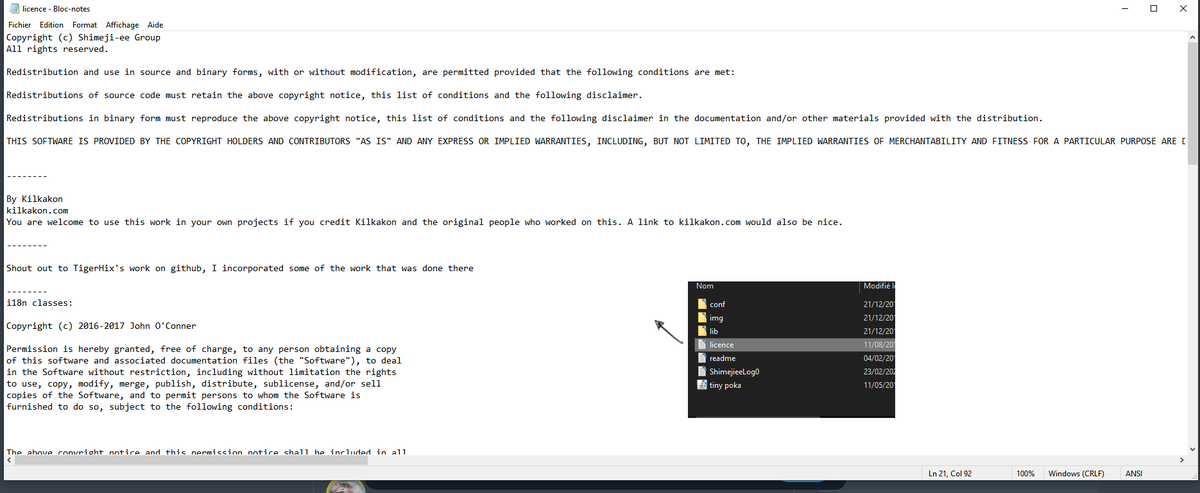Click the tiny poka application icon

(x=702, y=385)
